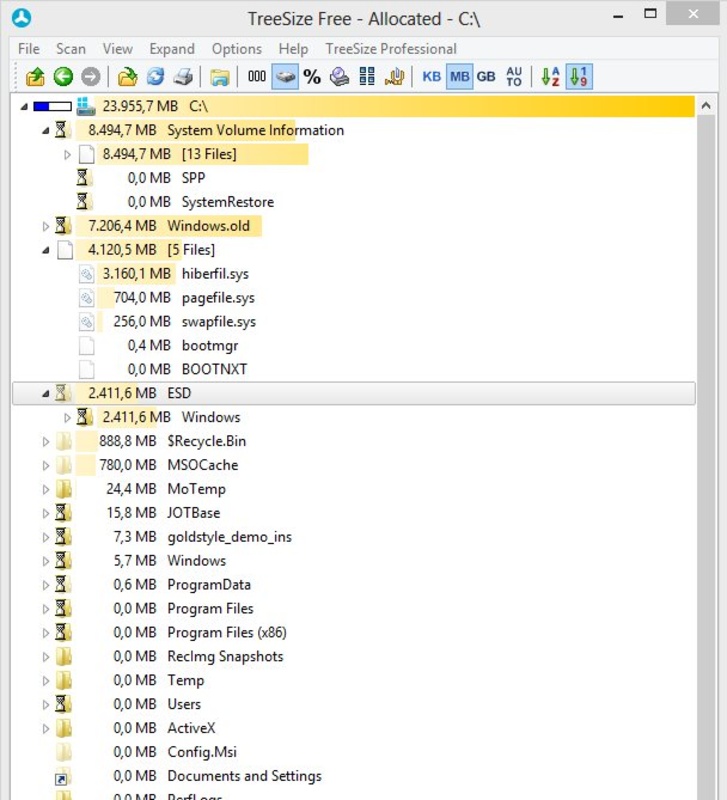Show file count with 000 icon

pyautogui.click(x=257, y=77)
